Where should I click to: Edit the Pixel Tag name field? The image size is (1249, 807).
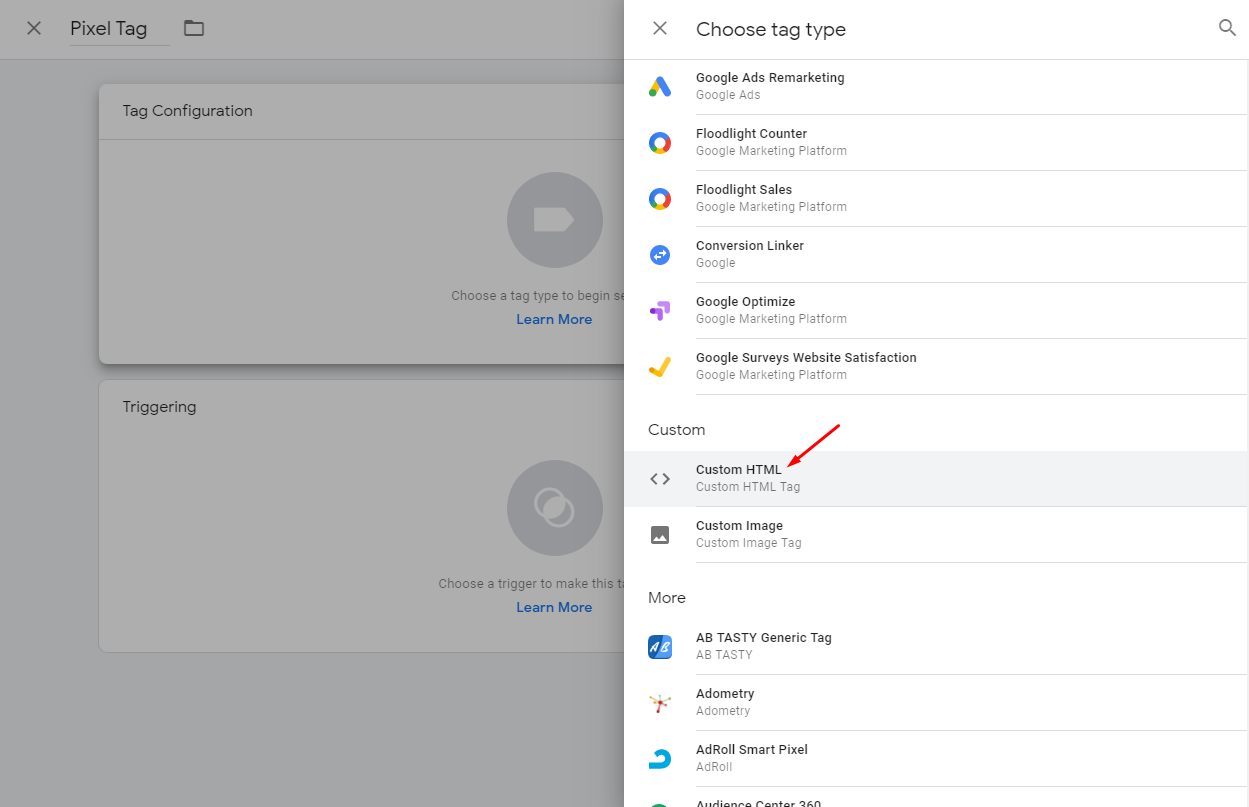click(119, 29)
